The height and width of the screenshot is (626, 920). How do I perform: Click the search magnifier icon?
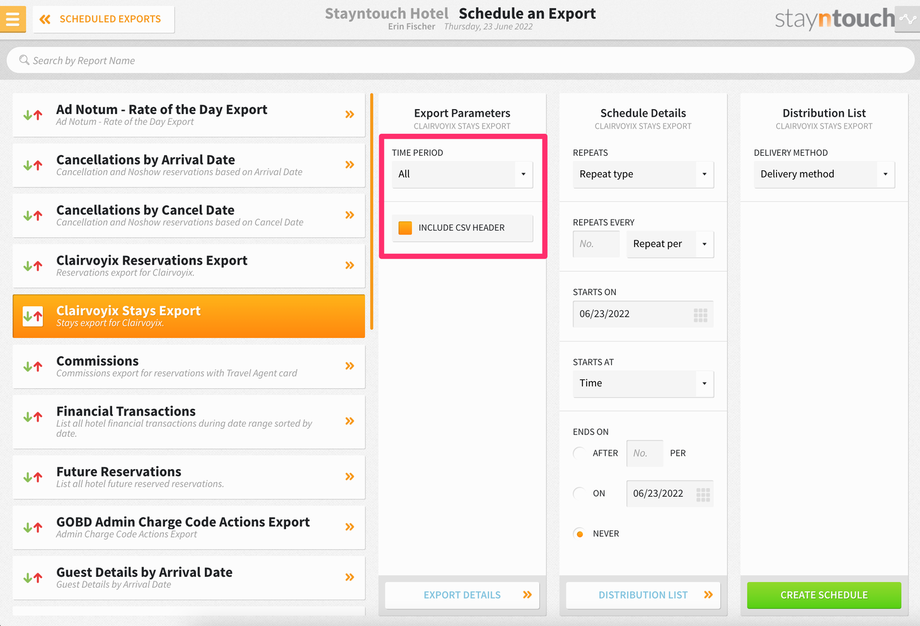[x=24, y=60]
